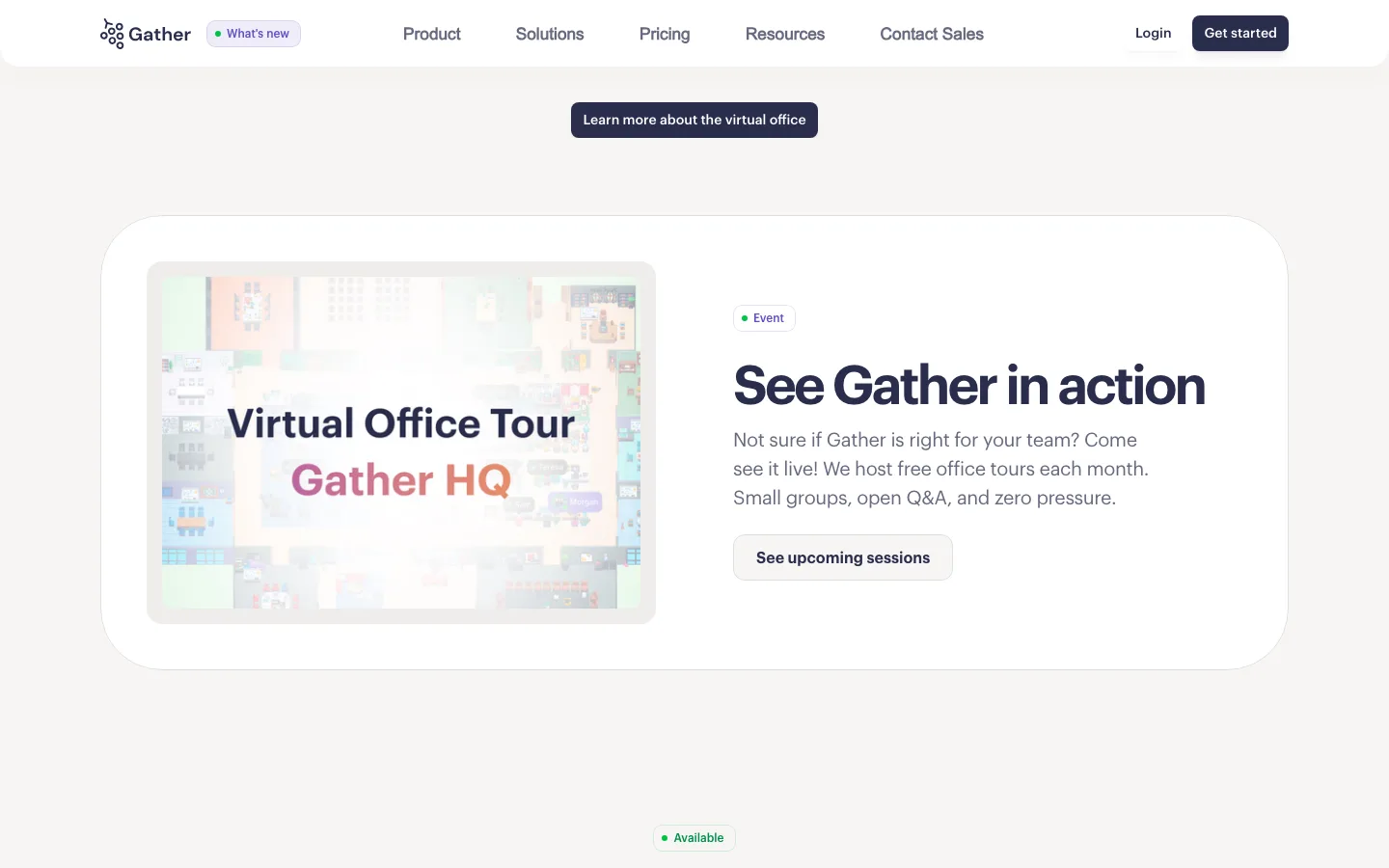
Task: Open the Virtual Office Tour thumbnail
Action: pos(401,443)
